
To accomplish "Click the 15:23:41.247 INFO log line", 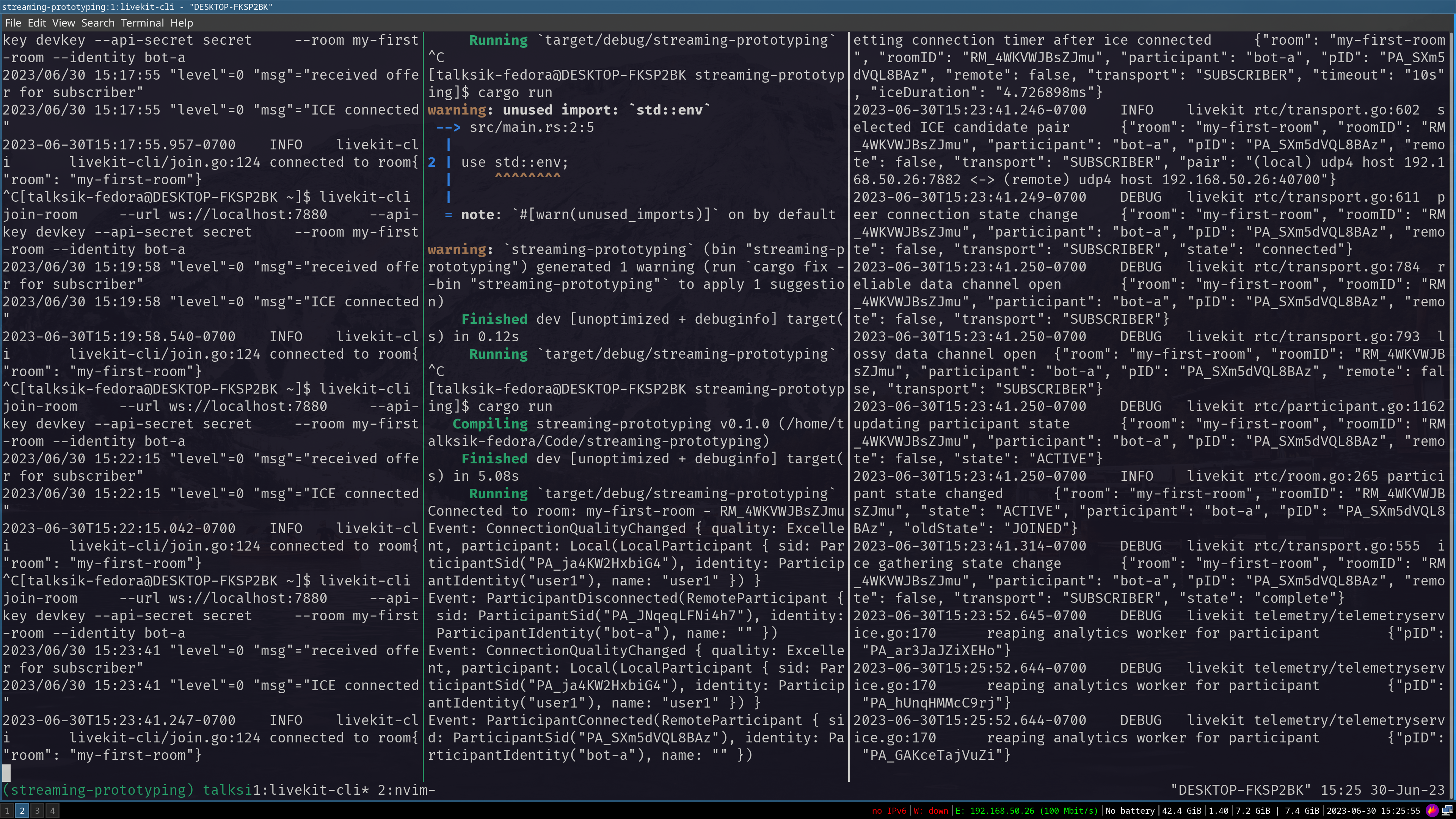I will (210, 737).
